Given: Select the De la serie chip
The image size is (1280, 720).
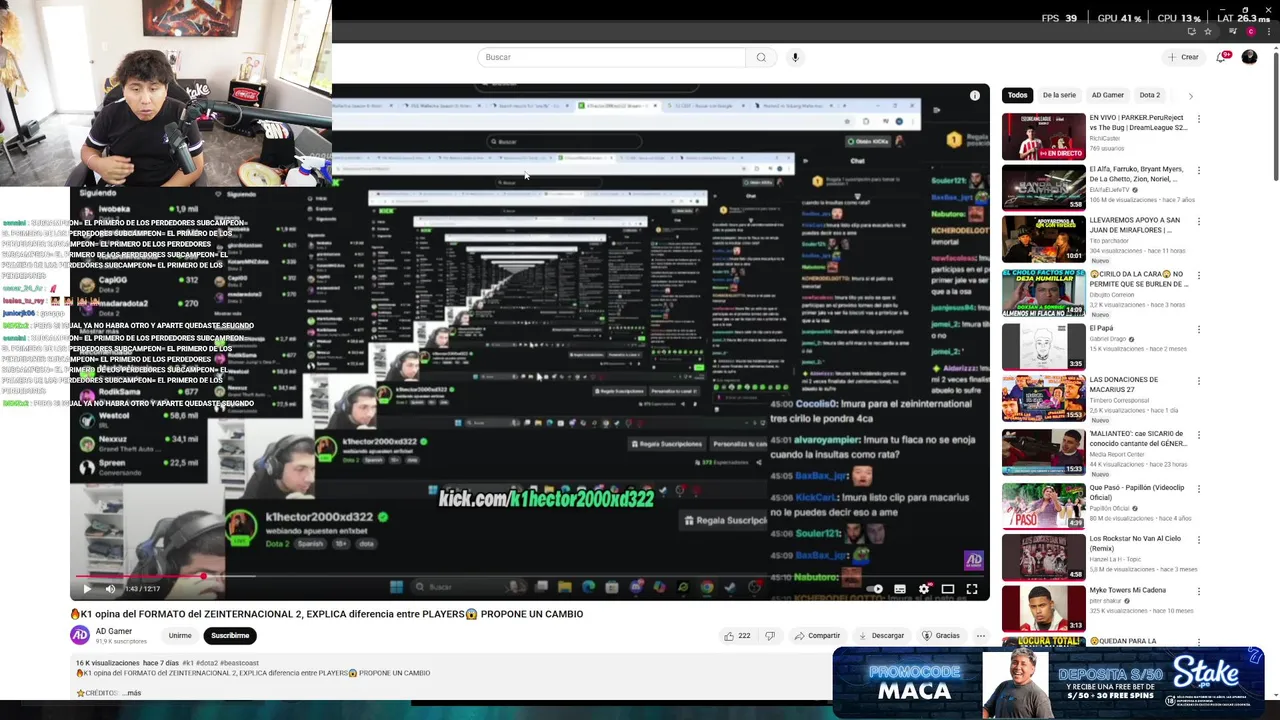Looking at the screenshot, I should (1059, 95).
